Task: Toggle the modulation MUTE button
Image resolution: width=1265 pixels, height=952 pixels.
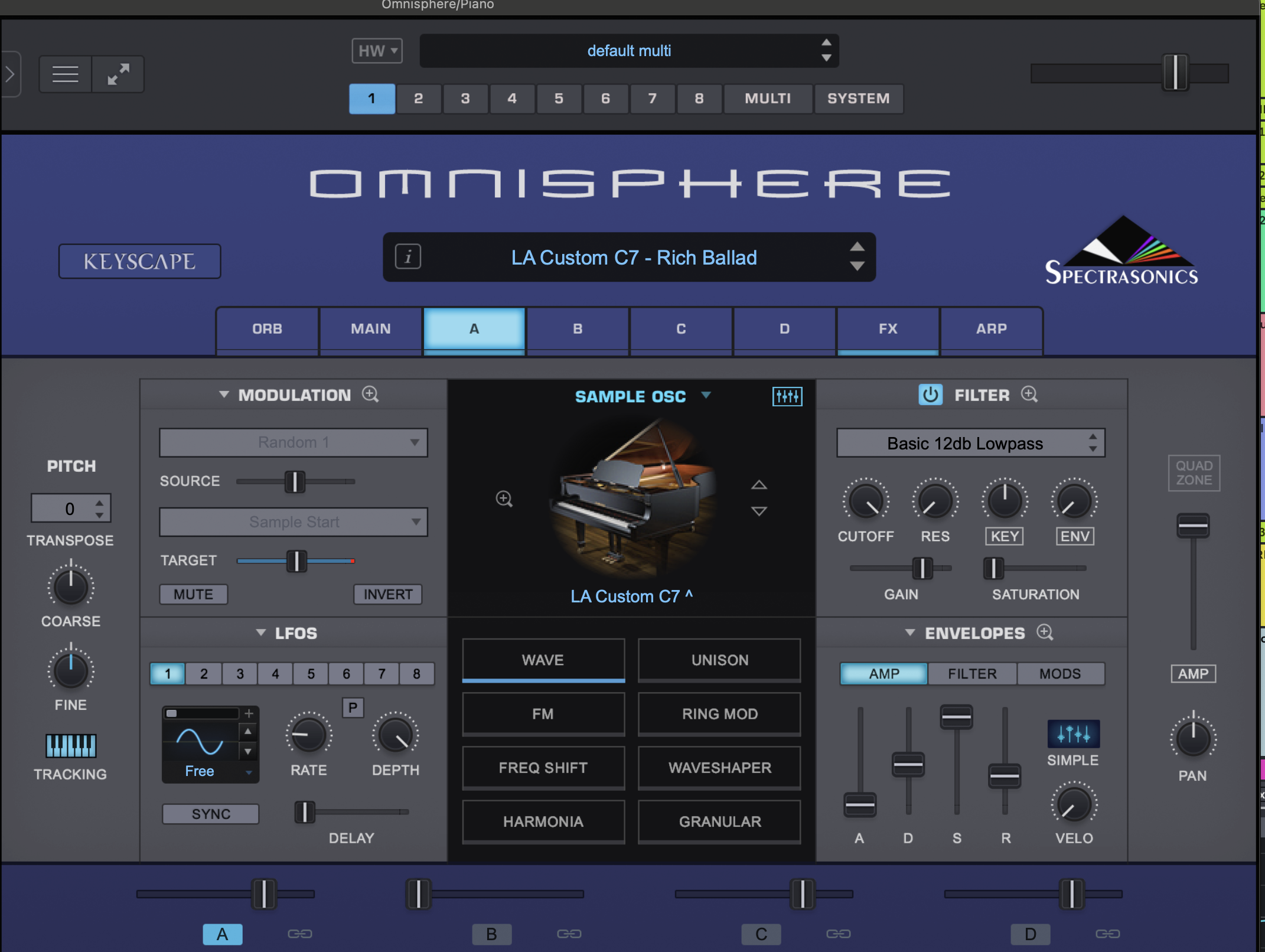Action: tap(194, 594)
